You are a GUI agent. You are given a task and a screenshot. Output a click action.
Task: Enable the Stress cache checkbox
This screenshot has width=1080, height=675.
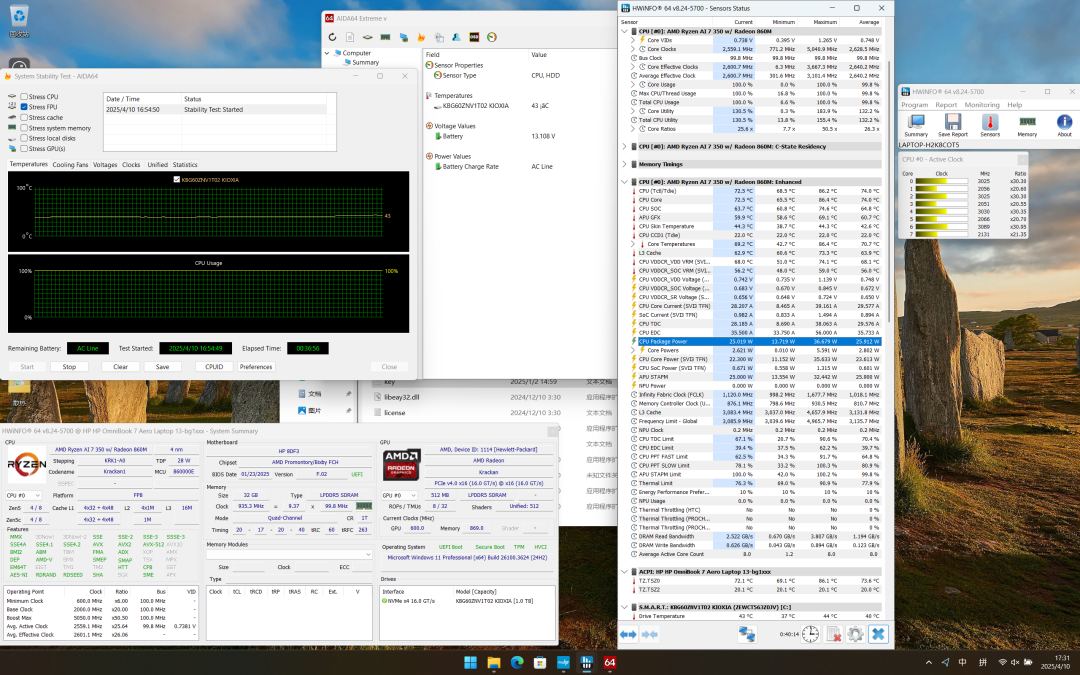(24, 118)
